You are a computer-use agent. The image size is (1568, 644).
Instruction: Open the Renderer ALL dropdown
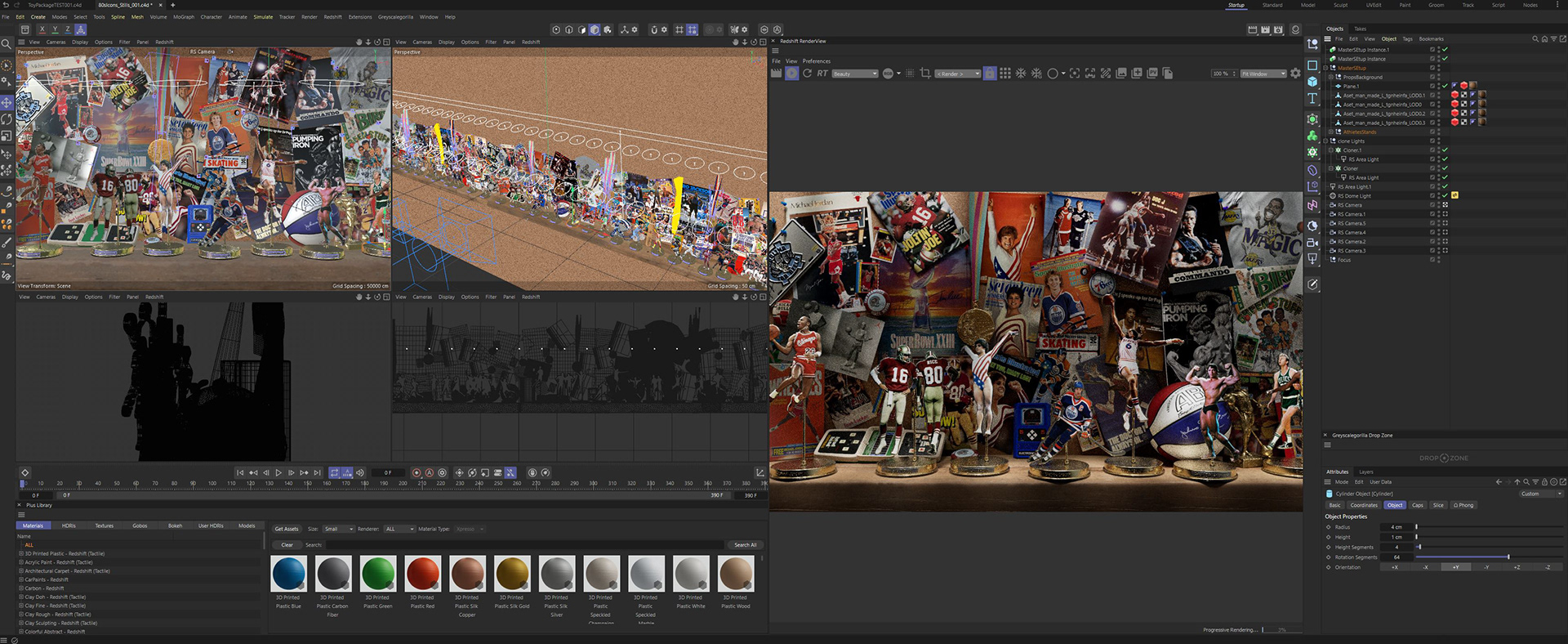pos(399,529)
